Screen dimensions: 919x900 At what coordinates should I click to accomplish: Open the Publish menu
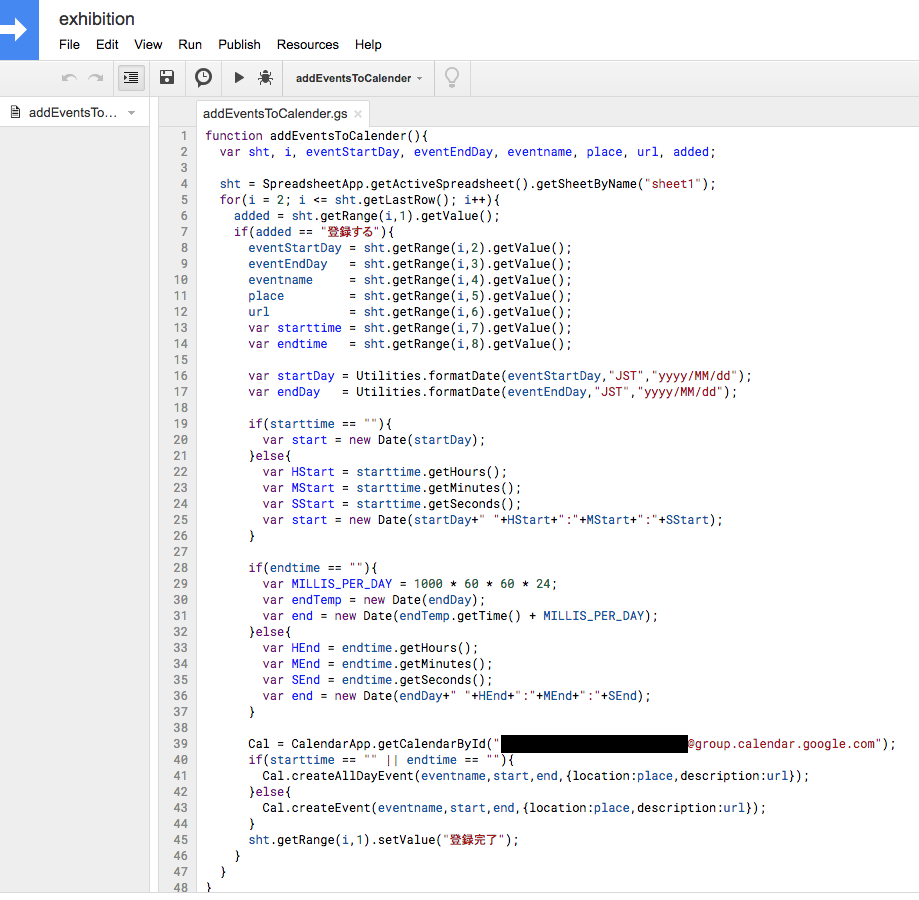point(239,45)
